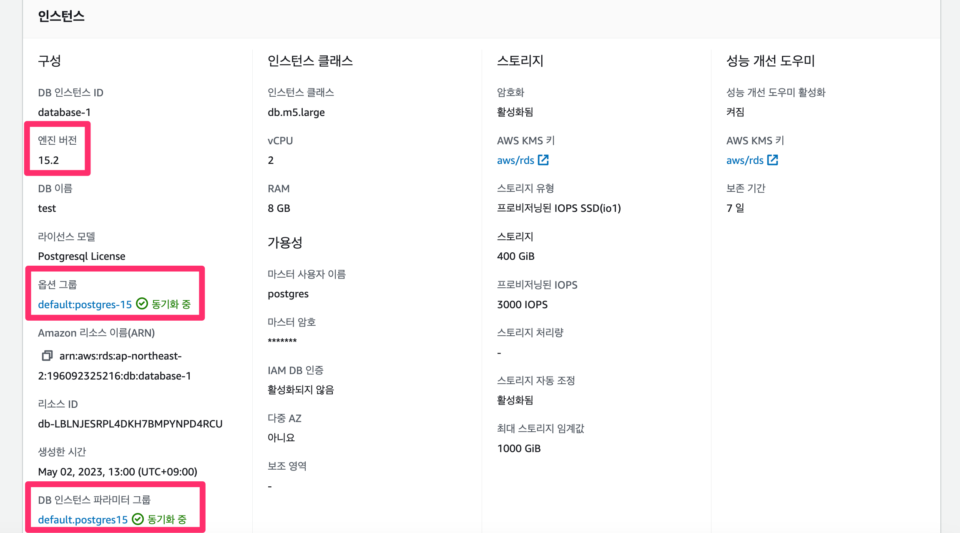Click external link icon beside storage aws/rds
The image size is (960, 533).
pyautogui.click(x=543, y=160)
